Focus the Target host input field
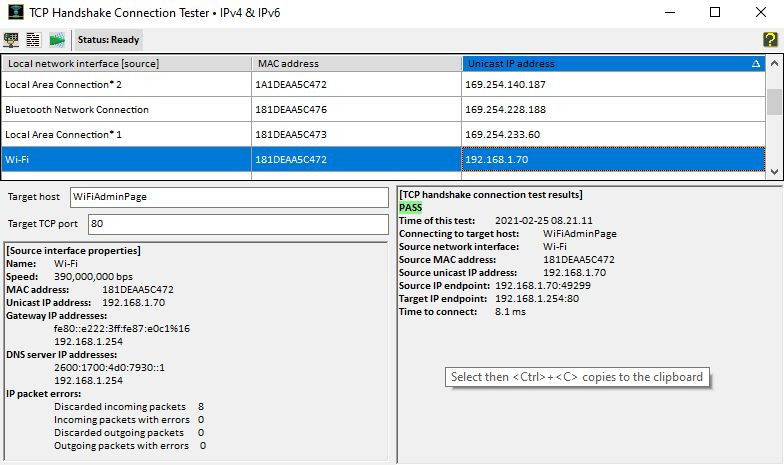Viewport: 784px width, 465px height. 230,197
